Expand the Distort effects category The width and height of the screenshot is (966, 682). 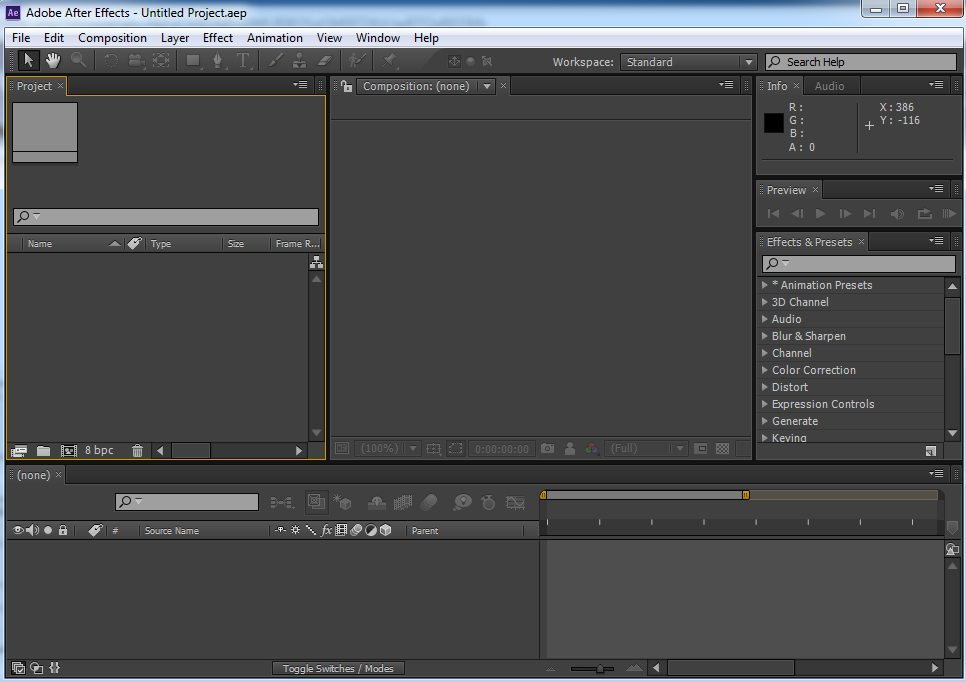pyautogui.click(x=765, y=387)
